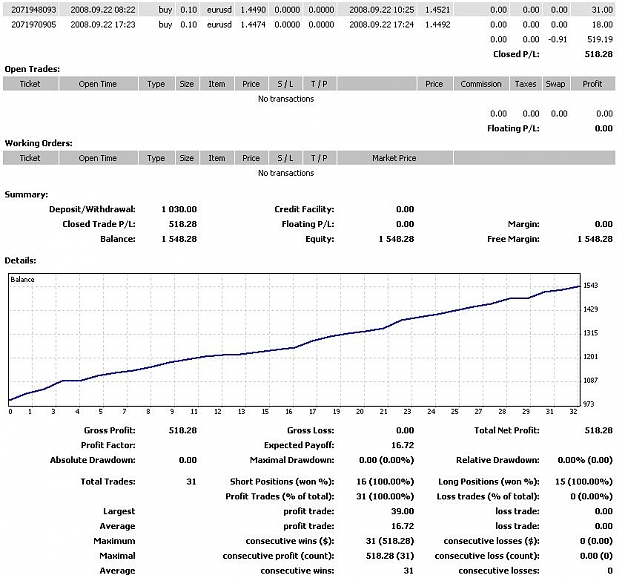Click the Gross Profit label

tap(110, 431)
